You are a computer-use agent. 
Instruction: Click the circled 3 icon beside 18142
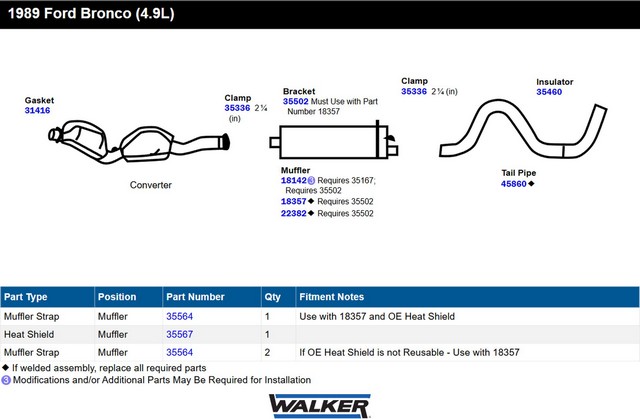tap(312, 181)
